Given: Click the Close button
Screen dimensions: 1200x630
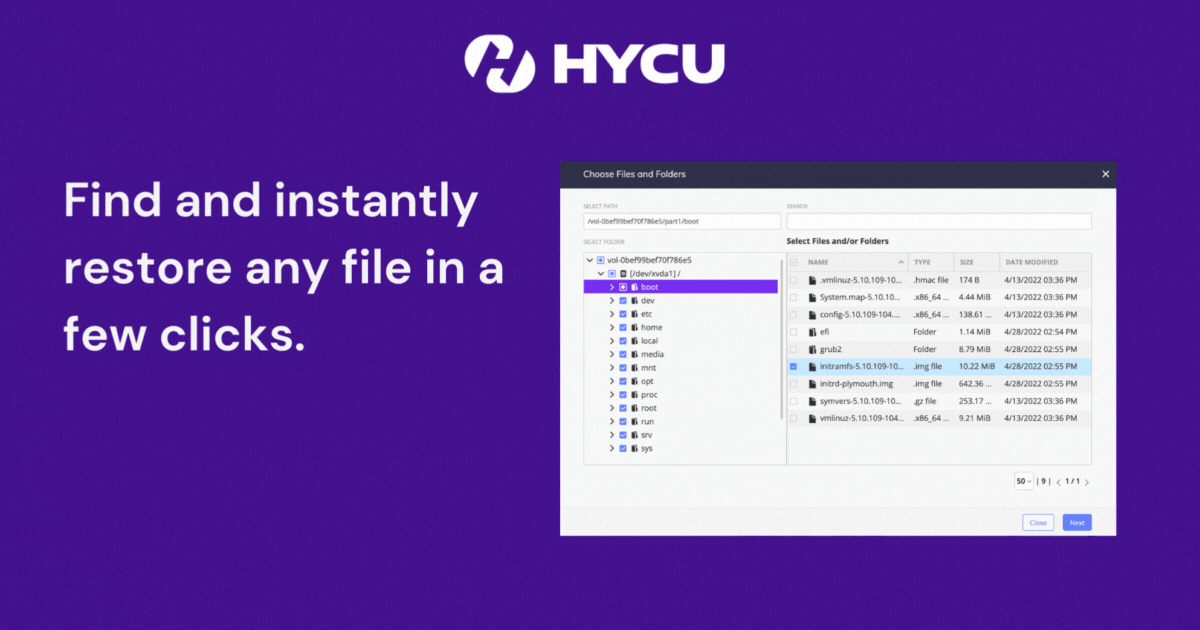Looking at the screenshot, I should pyautogui.click(x=1038, y=523).
